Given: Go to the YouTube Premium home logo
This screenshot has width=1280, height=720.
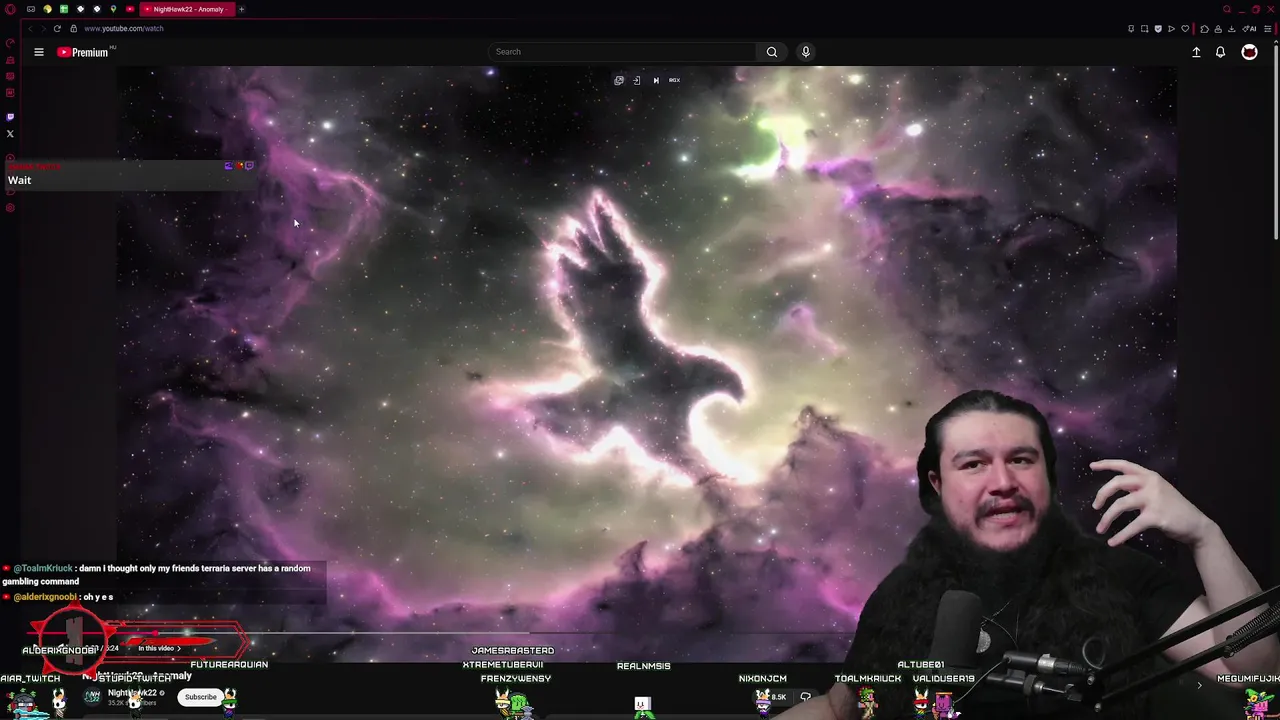Looking at the screenshot, I should pos(83,52).
